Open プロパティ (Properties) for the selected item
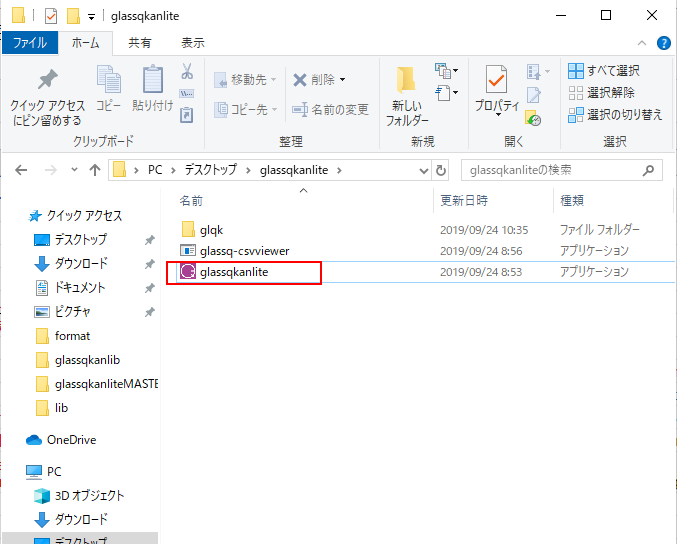 [x=497, y=91]
